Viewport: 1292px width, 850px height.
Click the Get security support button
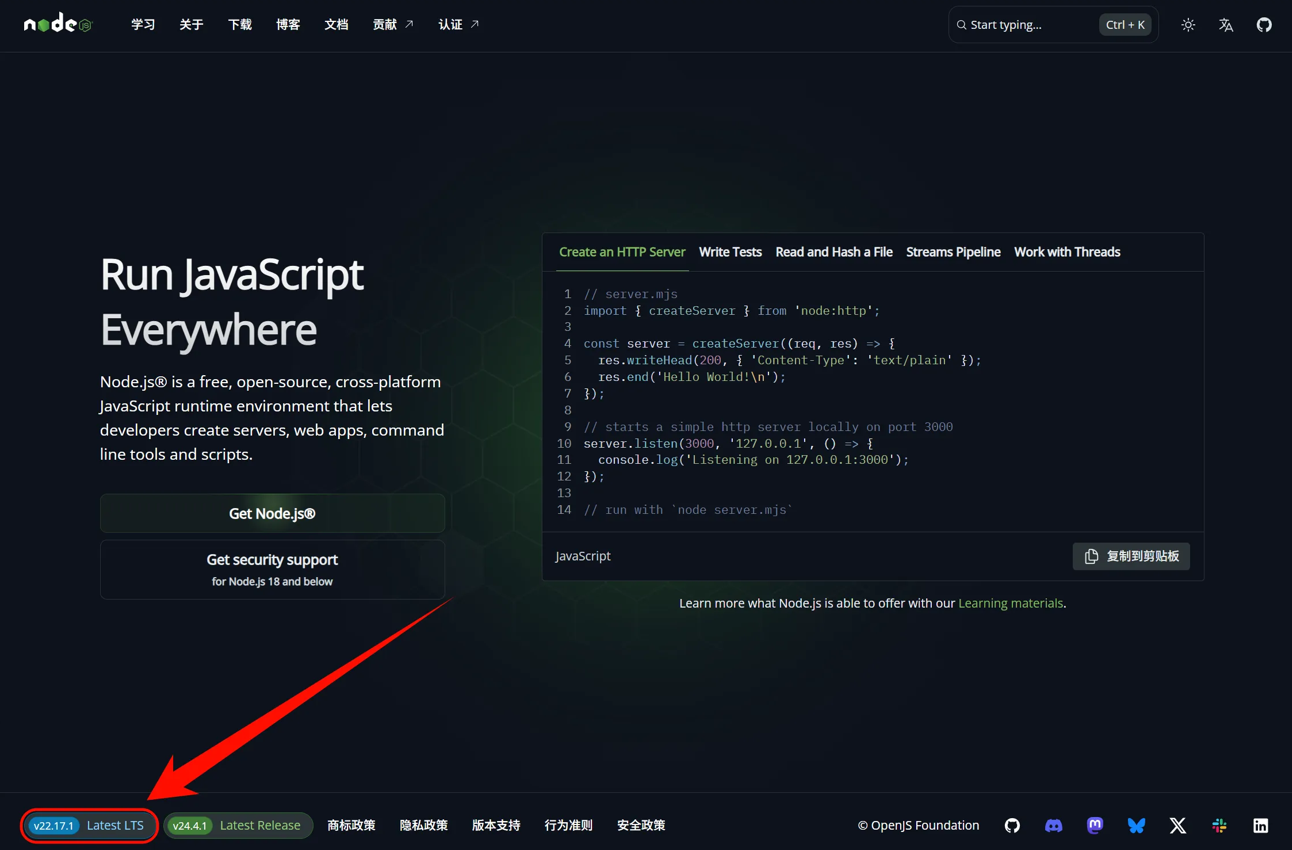pos(272,569)
